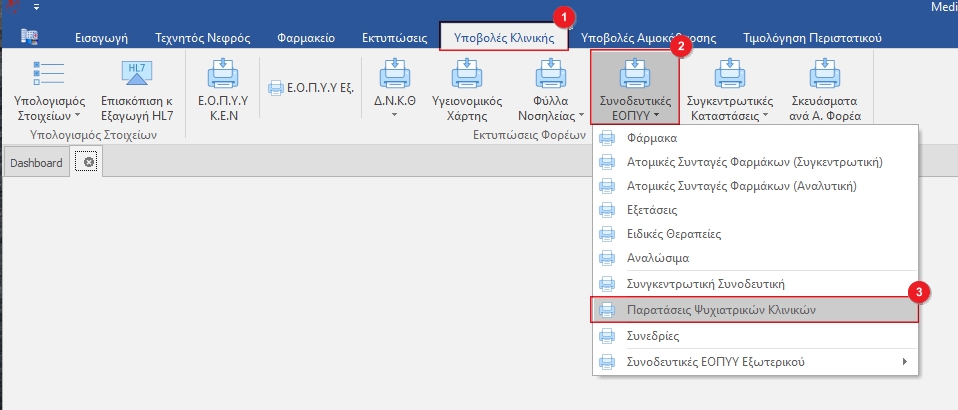Click the application icon at top left
Screen dimensions: 958x410
point(29,37)
